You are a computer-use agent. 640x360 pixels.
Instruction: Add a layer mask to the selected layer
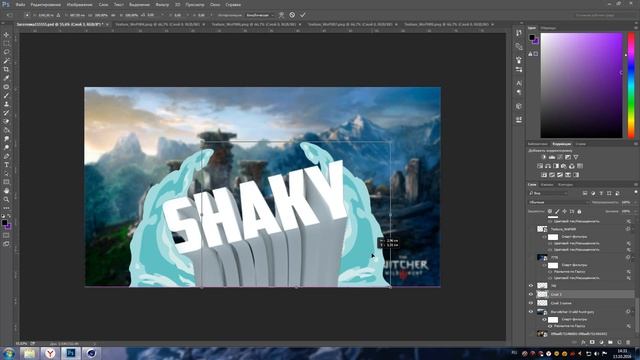point(592,342)
